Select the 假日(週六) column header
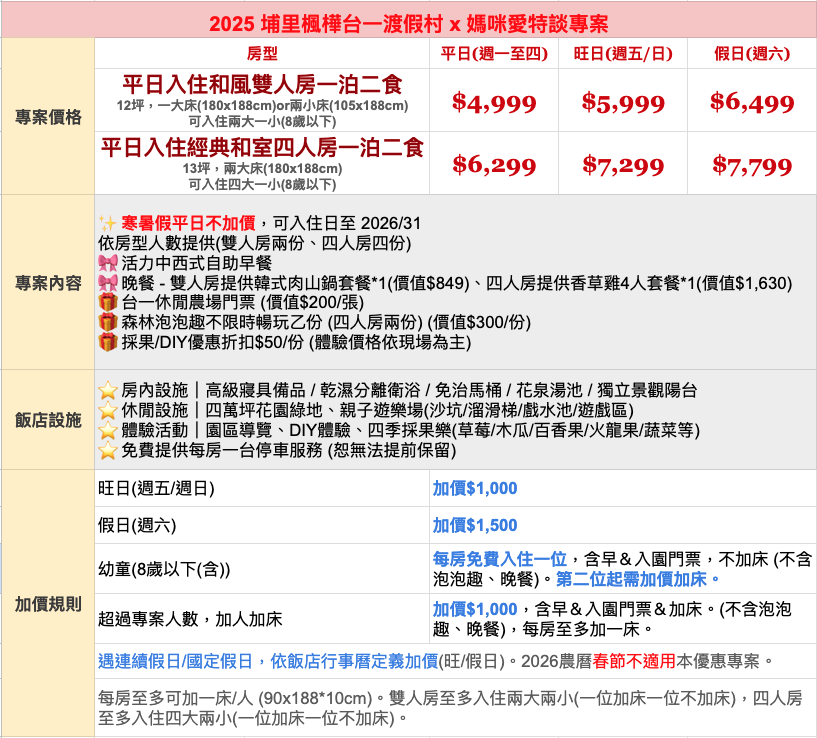817x738 pixels. coord(752,53)
